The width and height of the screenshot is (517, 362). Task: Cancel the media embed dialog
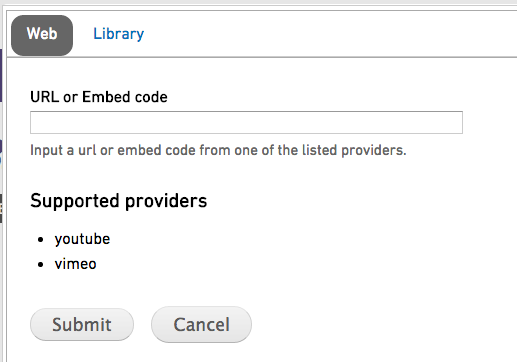201,324
